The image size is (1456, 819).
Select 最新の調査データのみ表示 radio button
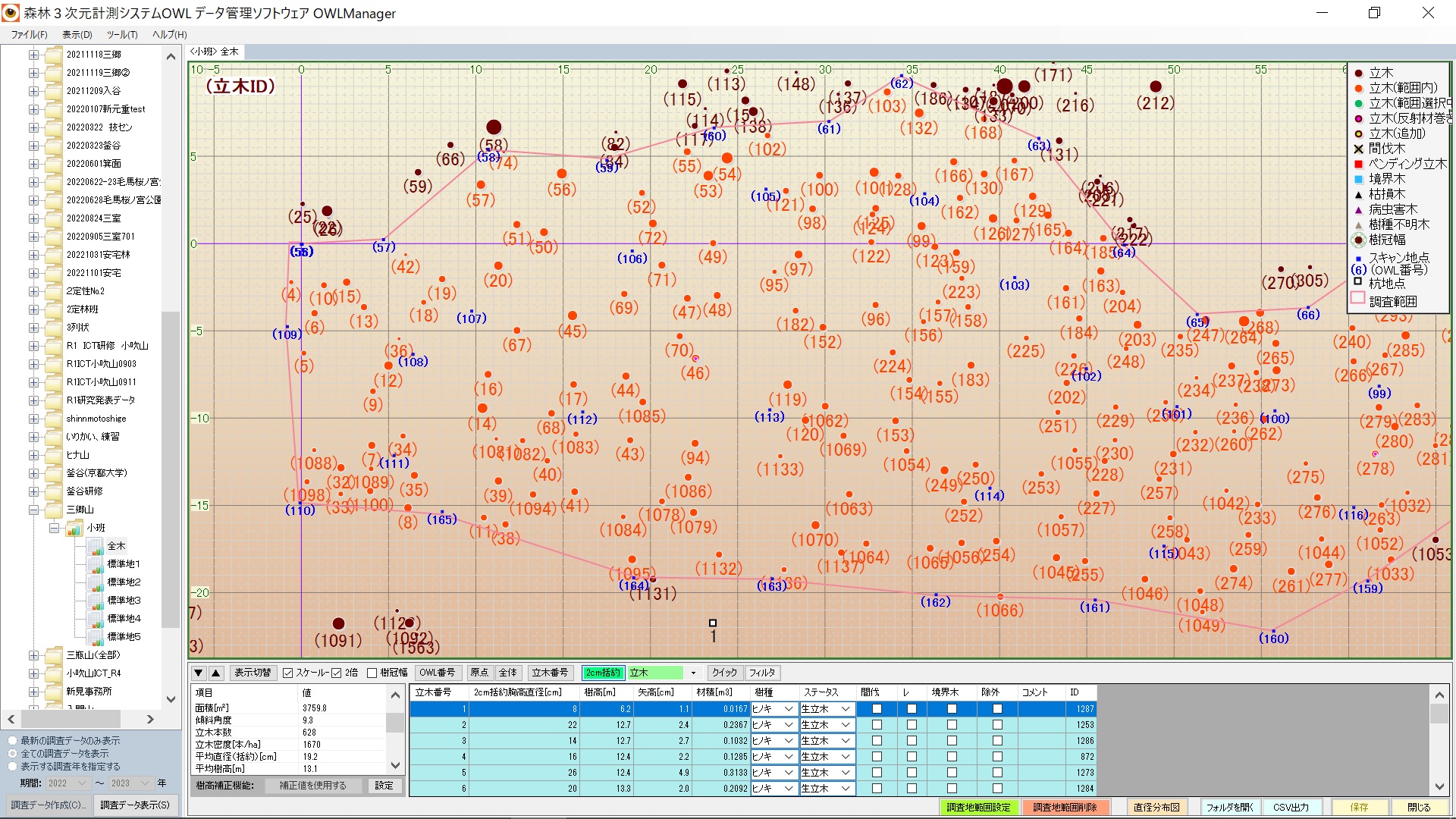click(x=13, y=741)
